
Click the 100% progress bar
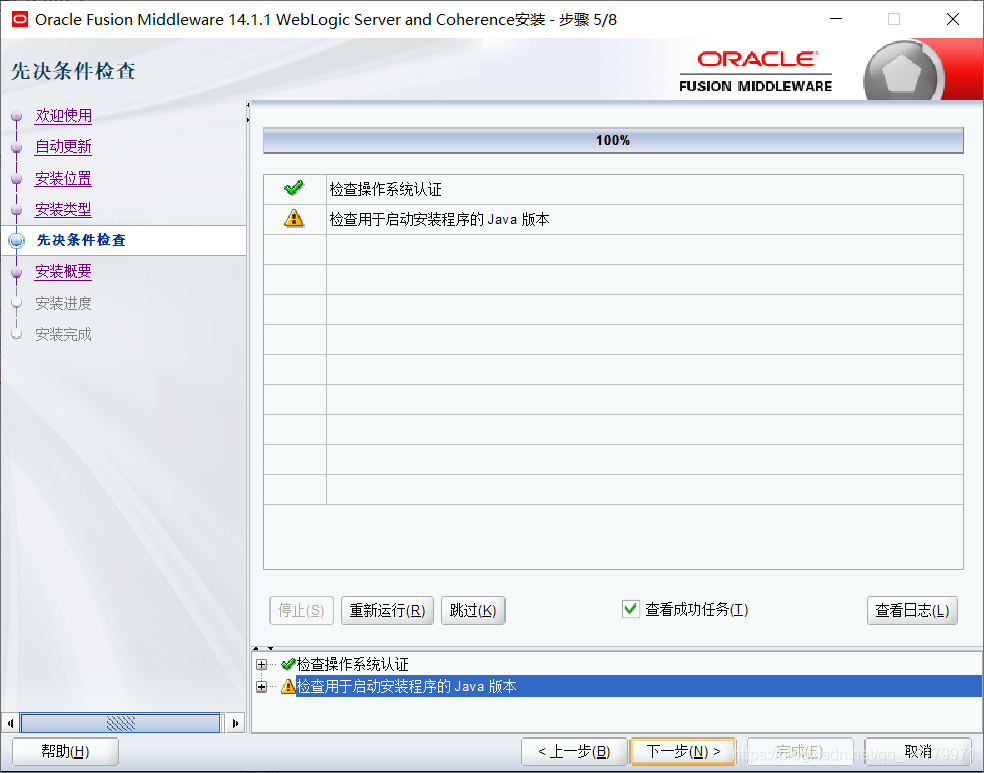[613, 141]
